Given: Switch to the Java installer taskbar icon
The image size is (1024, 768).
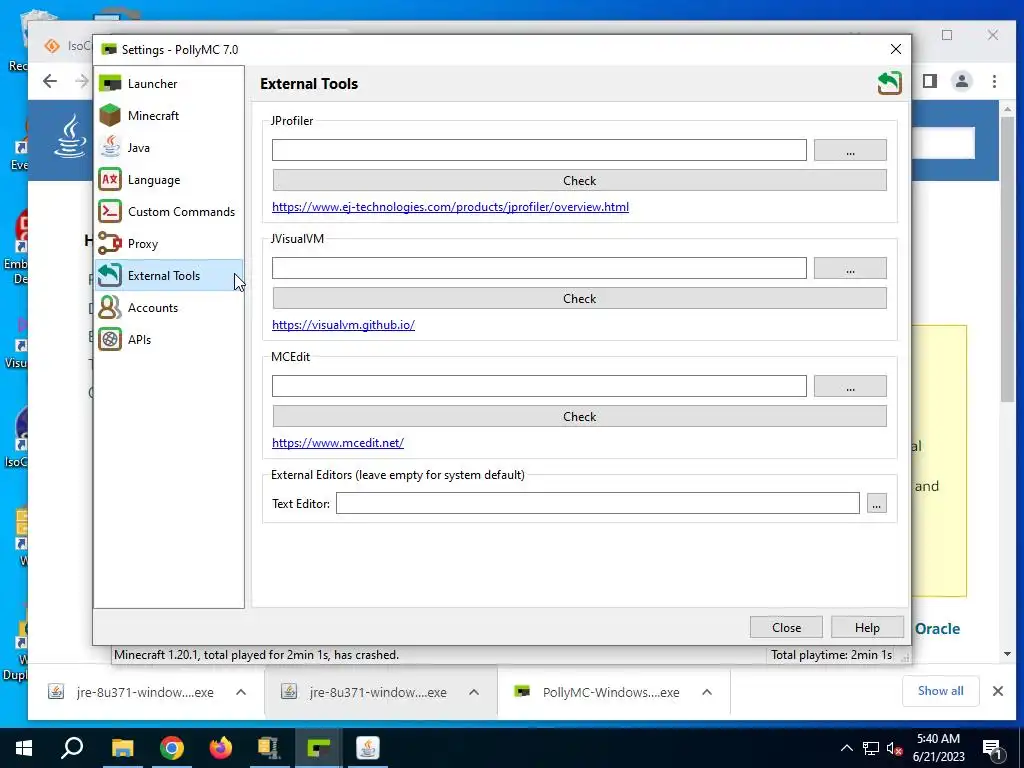Looking at the screenshot, I should coord(367,748).
